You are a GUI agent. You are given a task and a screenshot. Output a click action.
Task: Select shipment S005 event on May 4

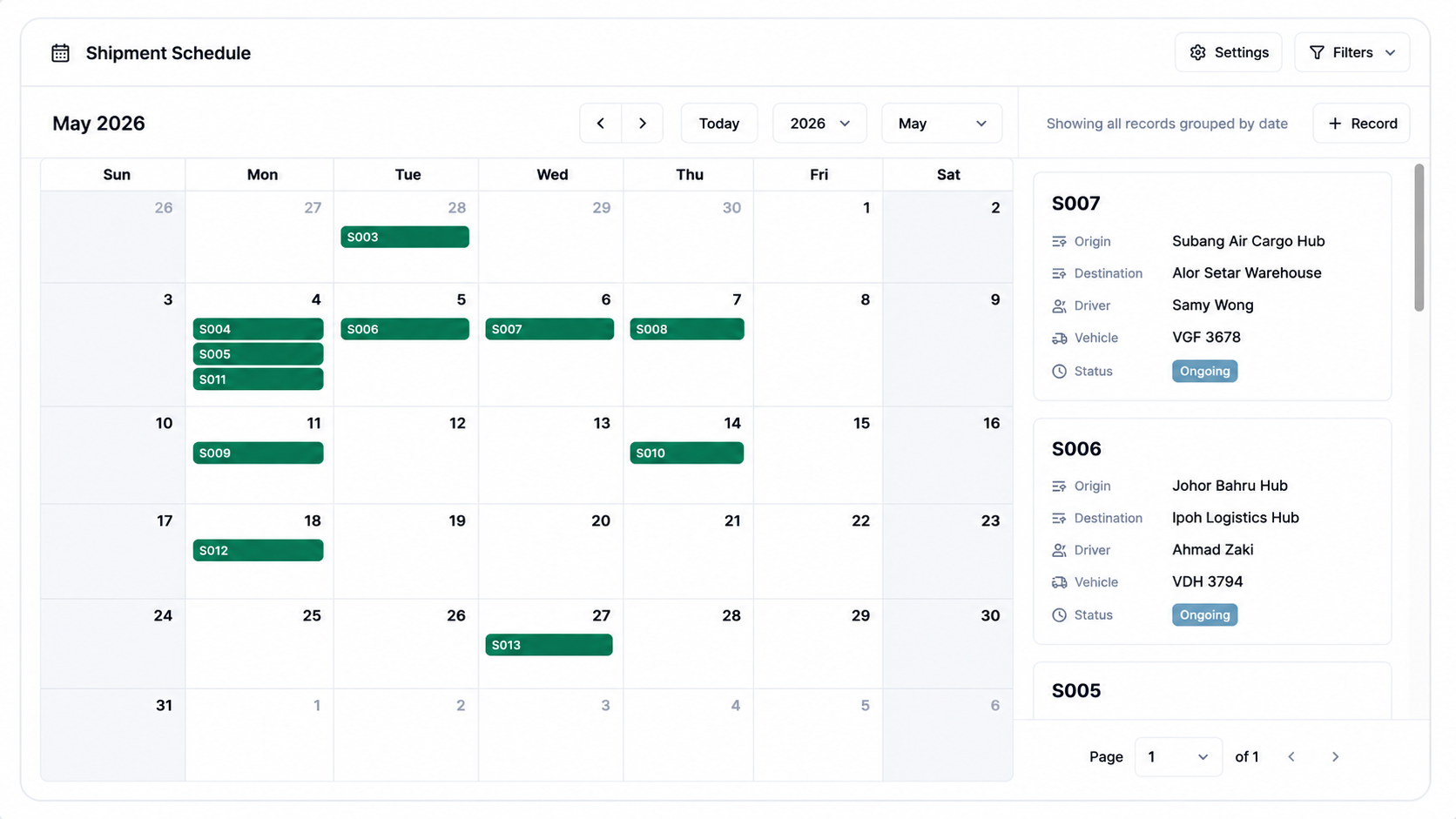click(x=258, y=354)
